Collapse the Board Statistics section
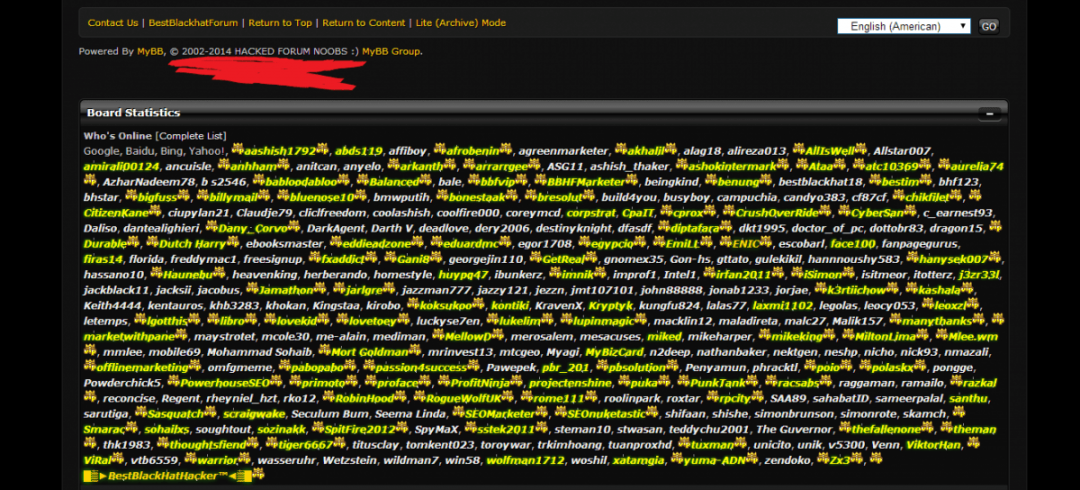This screenshot has height=490, width=1080. pyautogui.click(x=990, y=113)
